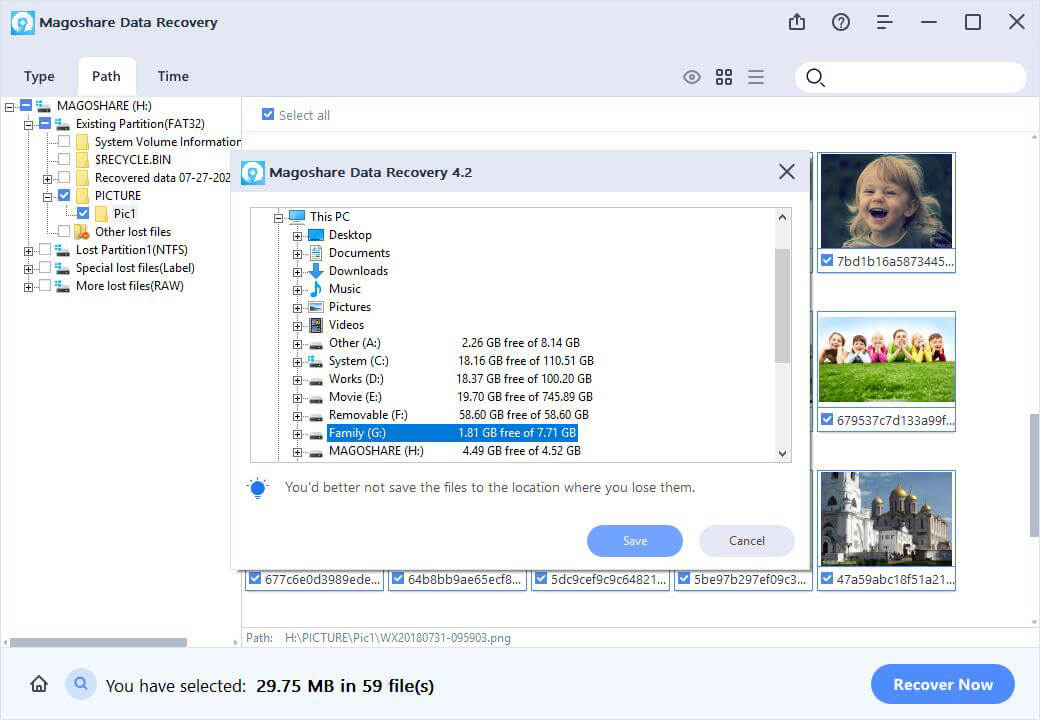Image resolution: width=1040 pixels, height=720 pixels.
Task: Click the Recover Now button
Action: (942, 684)
